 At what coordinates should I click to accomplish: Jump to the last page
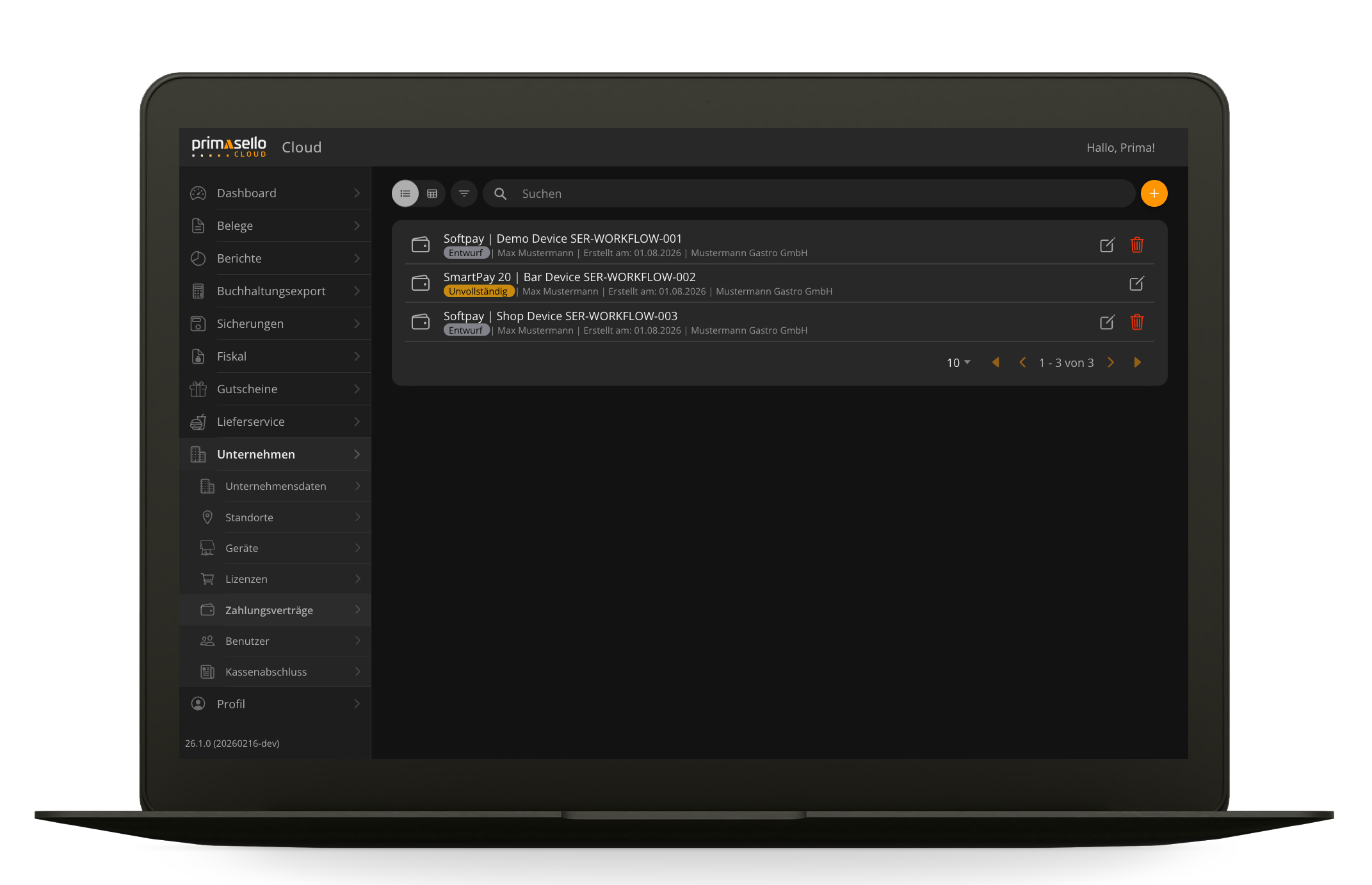tap(1138, 362)
